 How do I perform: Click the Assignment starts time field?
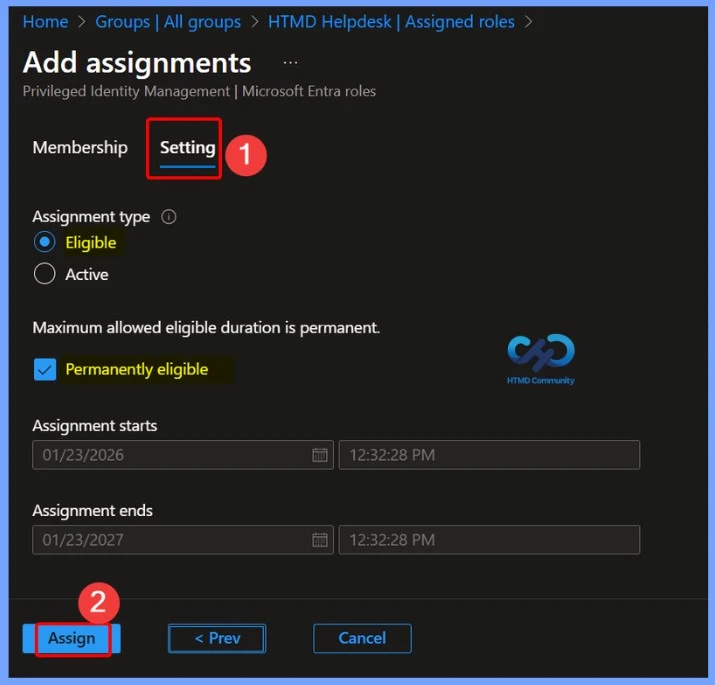point(489,455)
